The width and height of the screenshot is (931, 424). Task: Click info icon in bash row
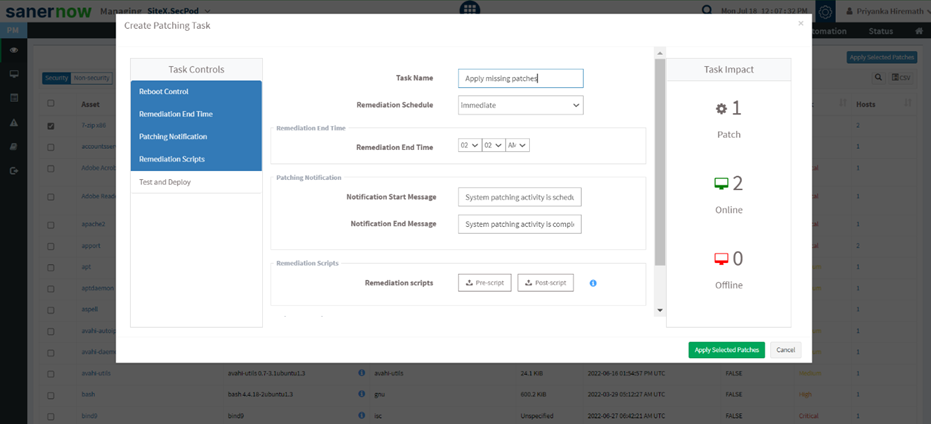(361, 394)
